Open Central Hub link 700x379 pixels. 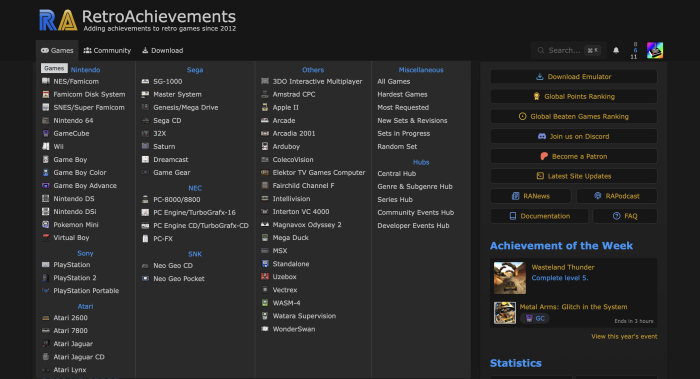396,174
